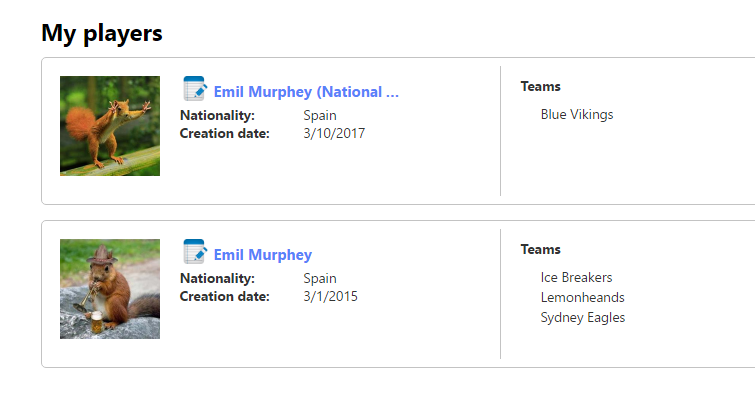The width and height of the screenshot is (755, 400).
Task: Click the My players heading
Action: [x=102, y=33]
